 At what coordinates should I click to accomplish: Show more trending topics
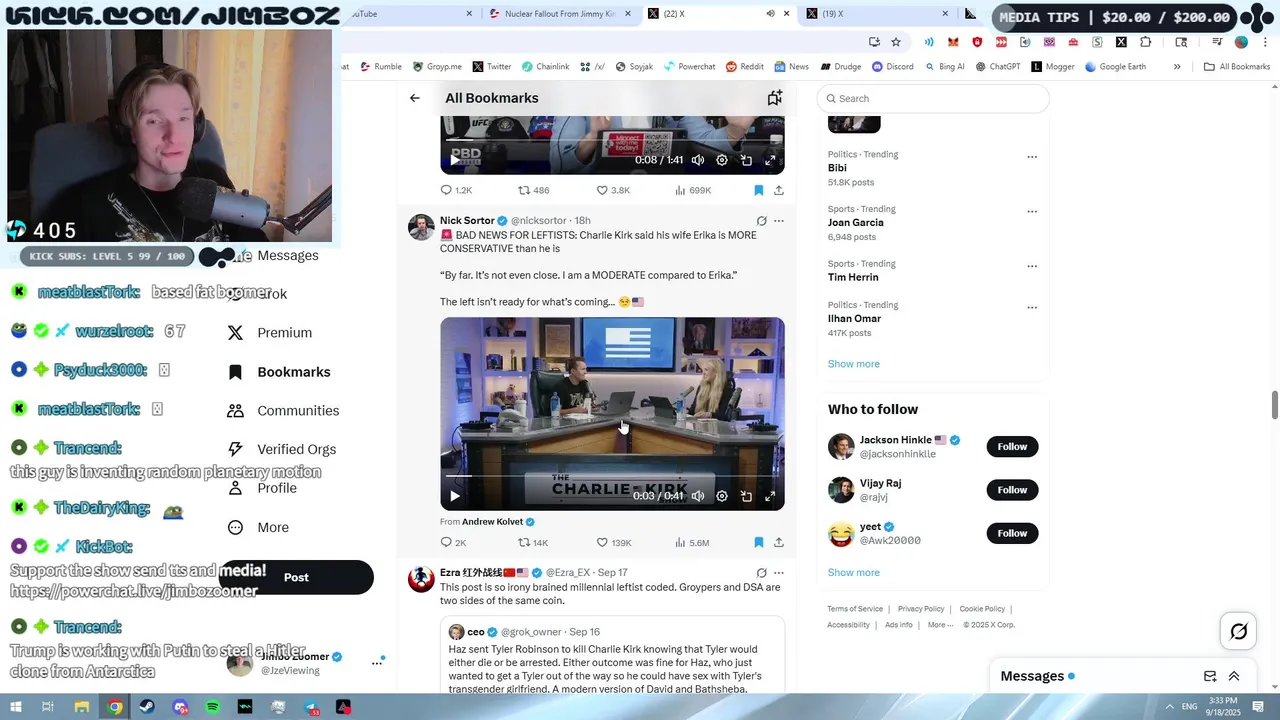click(853, 364)
